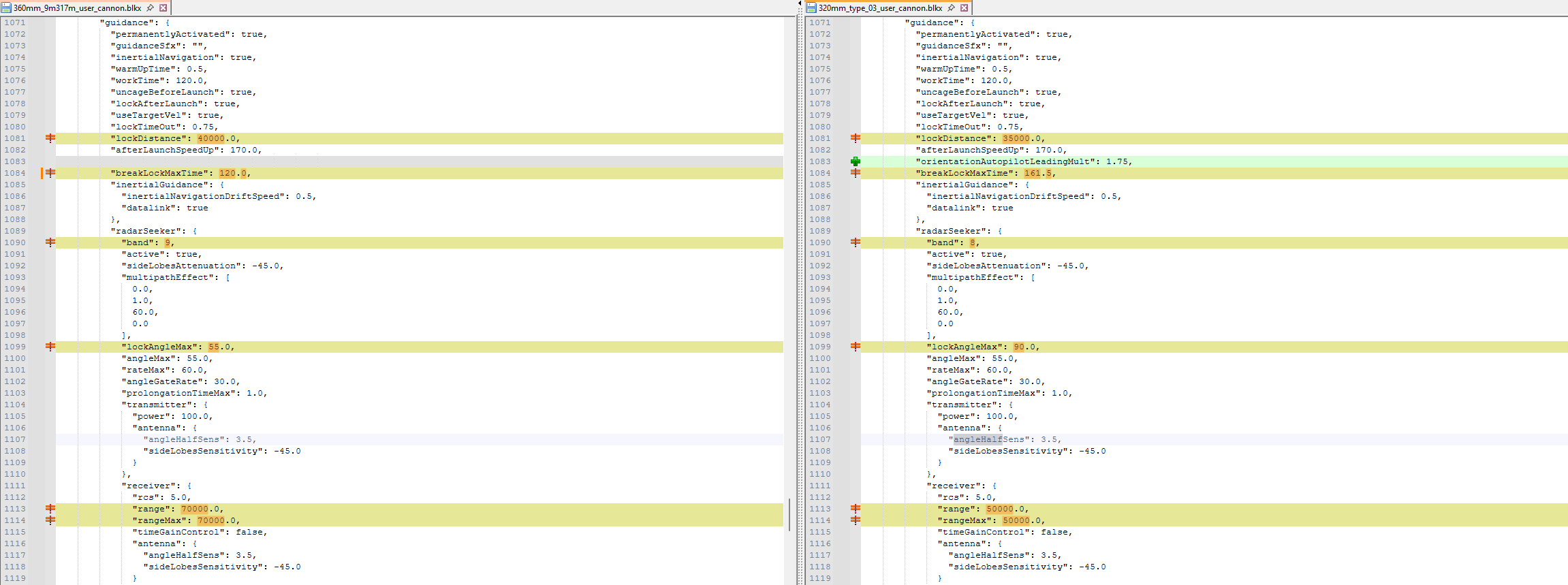Click green added-line marker at line 1083
This screenshot has width=1568, height=585.
point(856,161)
